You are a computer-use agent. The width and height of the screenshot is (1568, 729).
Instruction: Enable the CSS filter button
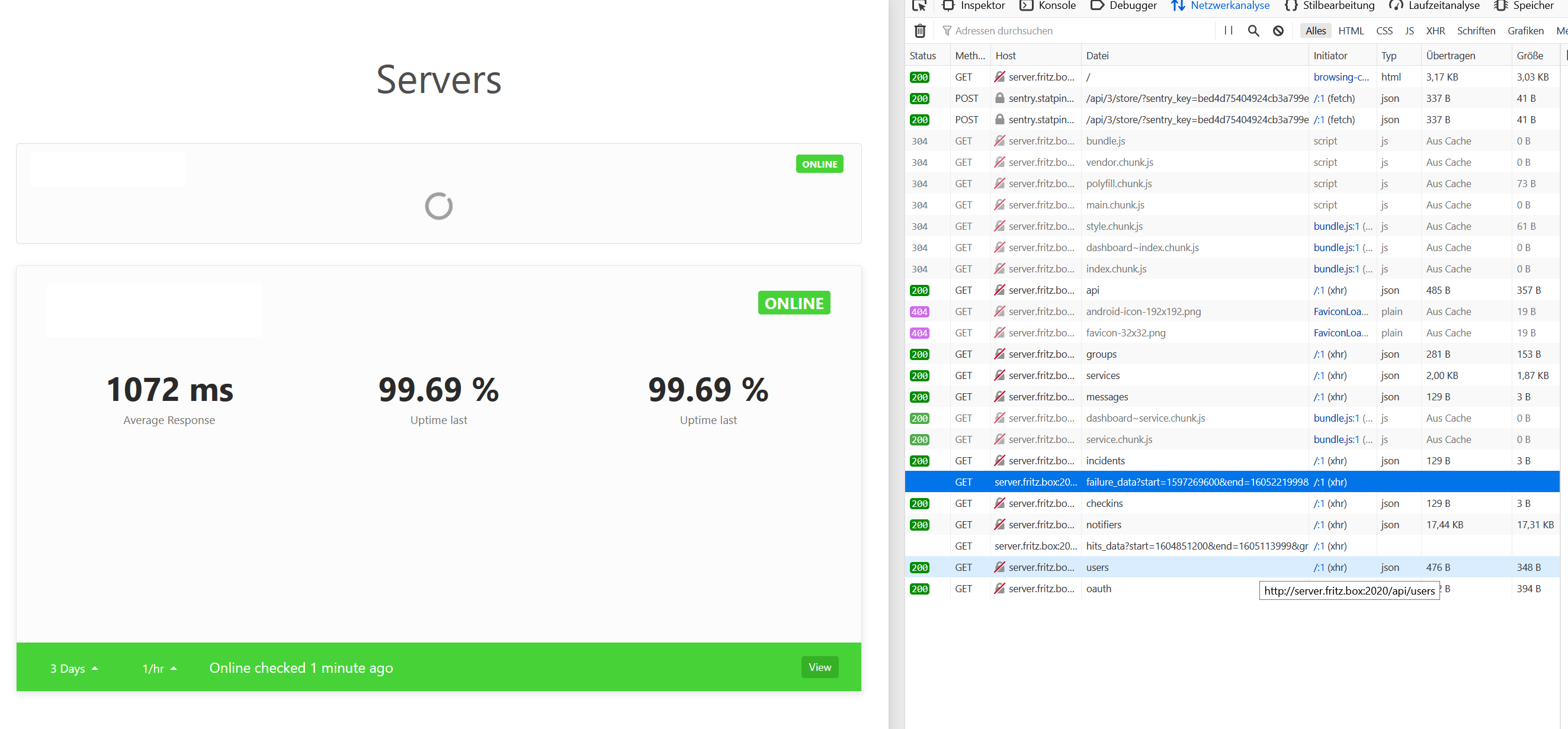[x=1384, y=30]
